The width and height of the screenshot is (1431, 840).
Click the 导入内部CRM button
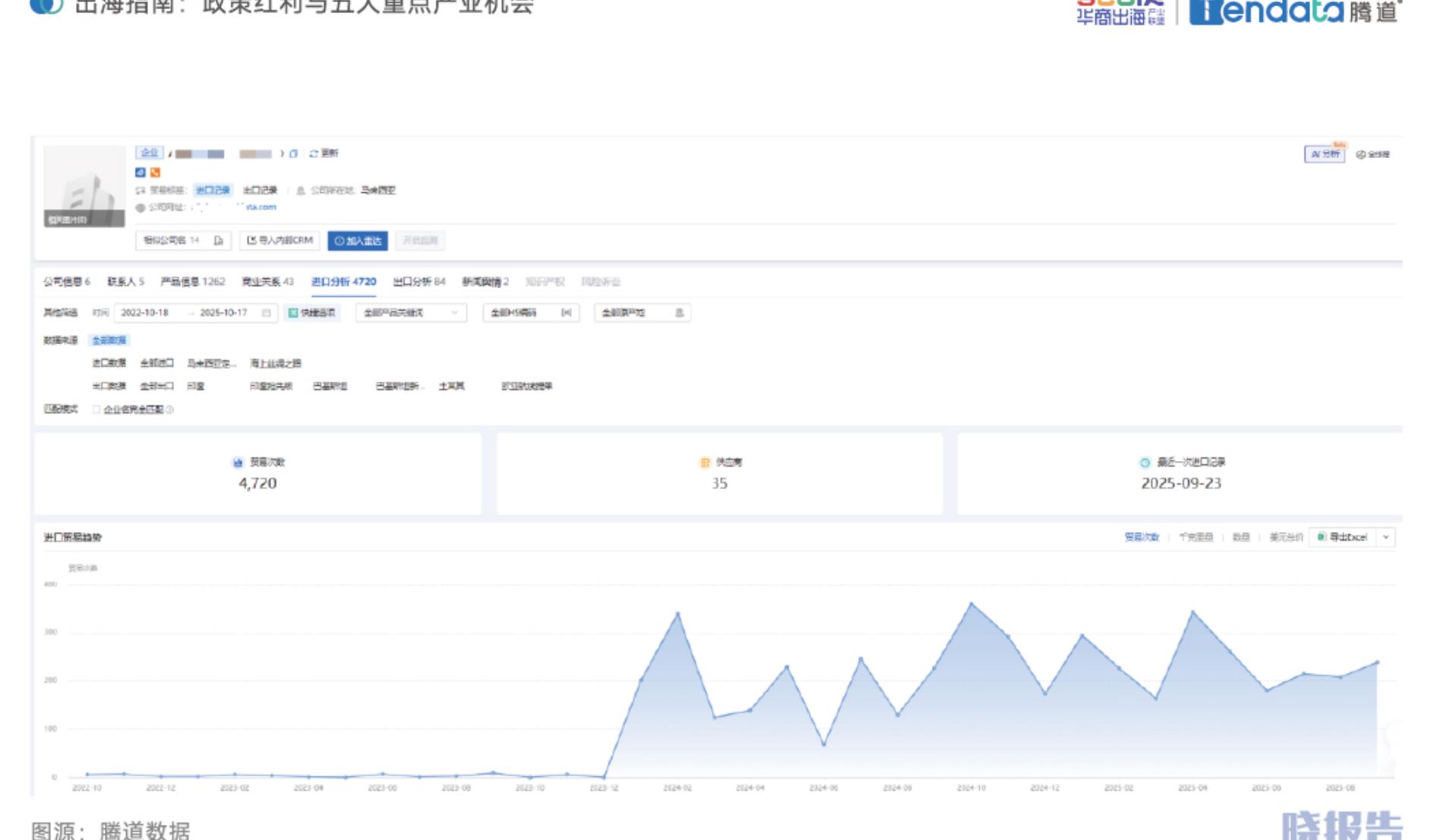coord(280,241)
